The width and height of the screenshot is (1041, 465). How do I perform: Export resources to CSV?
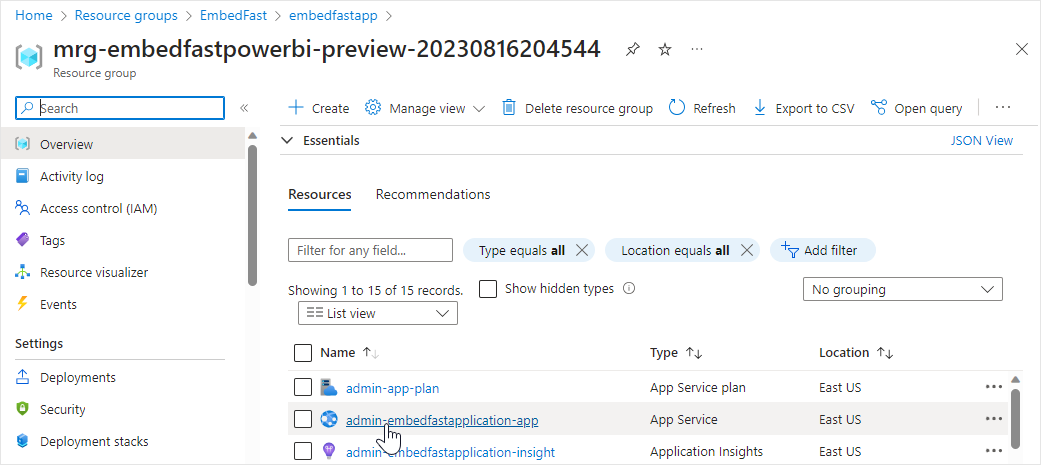pos(804,108)
